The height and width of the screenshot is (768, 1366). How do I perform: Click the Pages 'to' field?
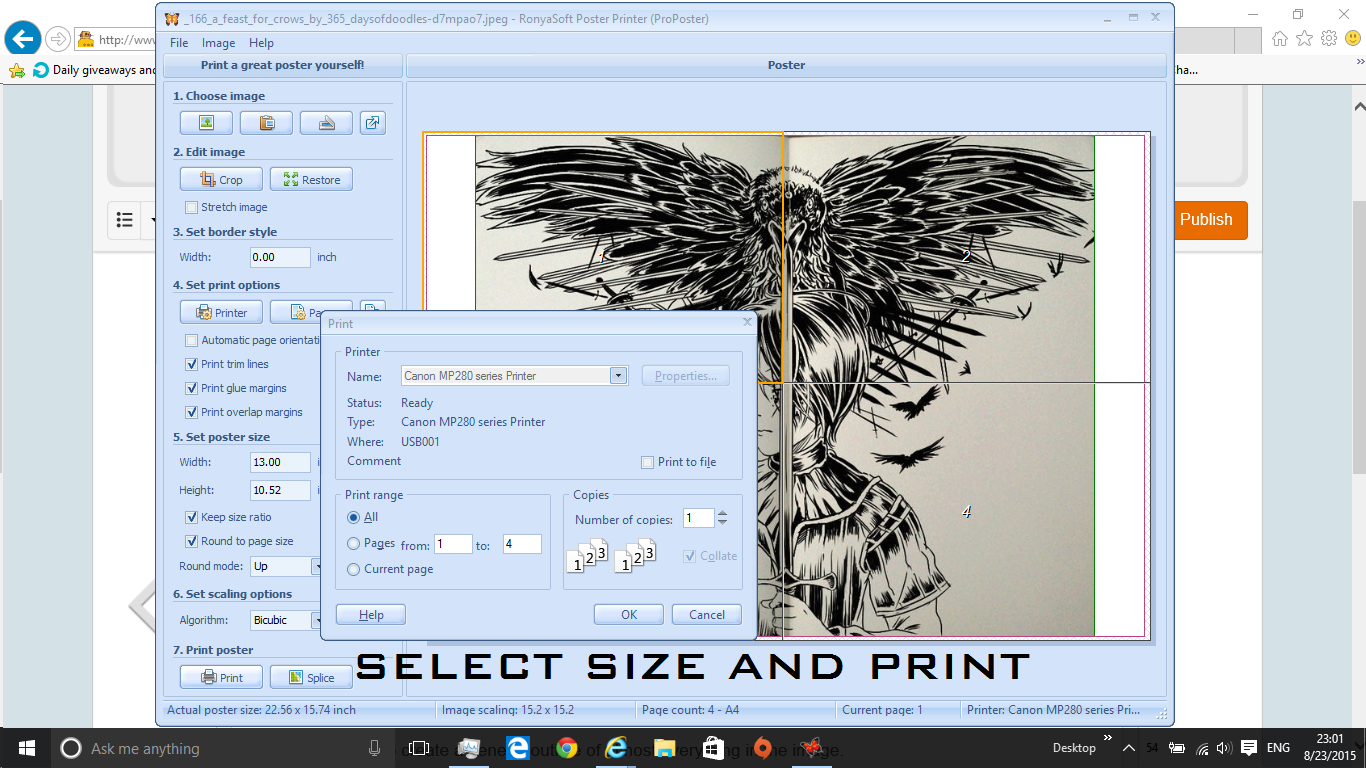[522, 544]
